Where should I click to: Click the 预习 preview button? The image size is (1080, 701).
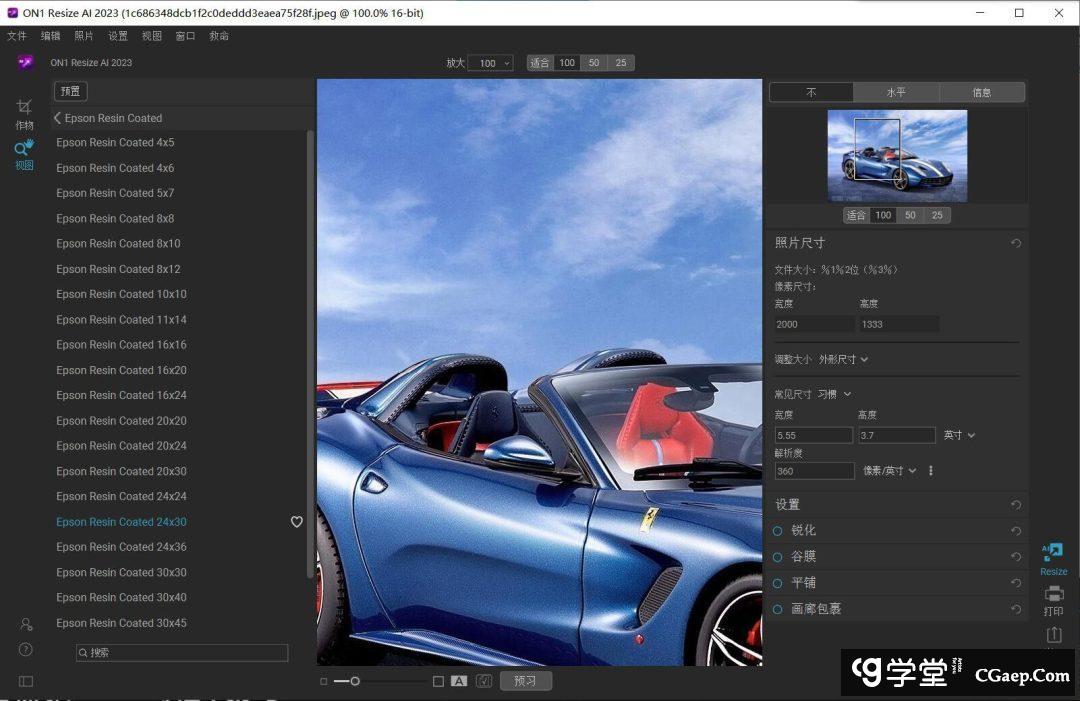click(x=525, y=681)
